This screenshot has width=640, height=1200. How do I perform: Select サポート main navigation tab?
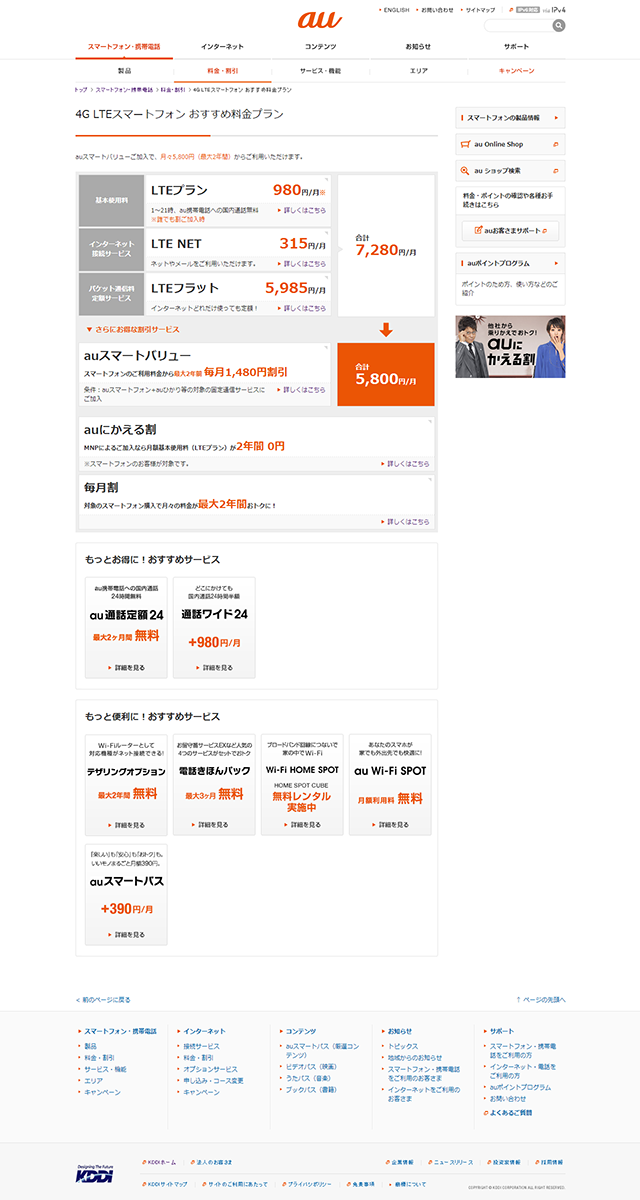pyautogui.click(x=516, y=47)
